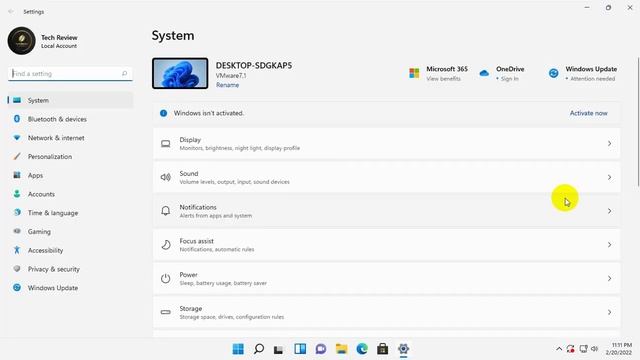This screenshot has width=640, height=360.
Task: Click the Display monitor icon
Action: [165, 144]
